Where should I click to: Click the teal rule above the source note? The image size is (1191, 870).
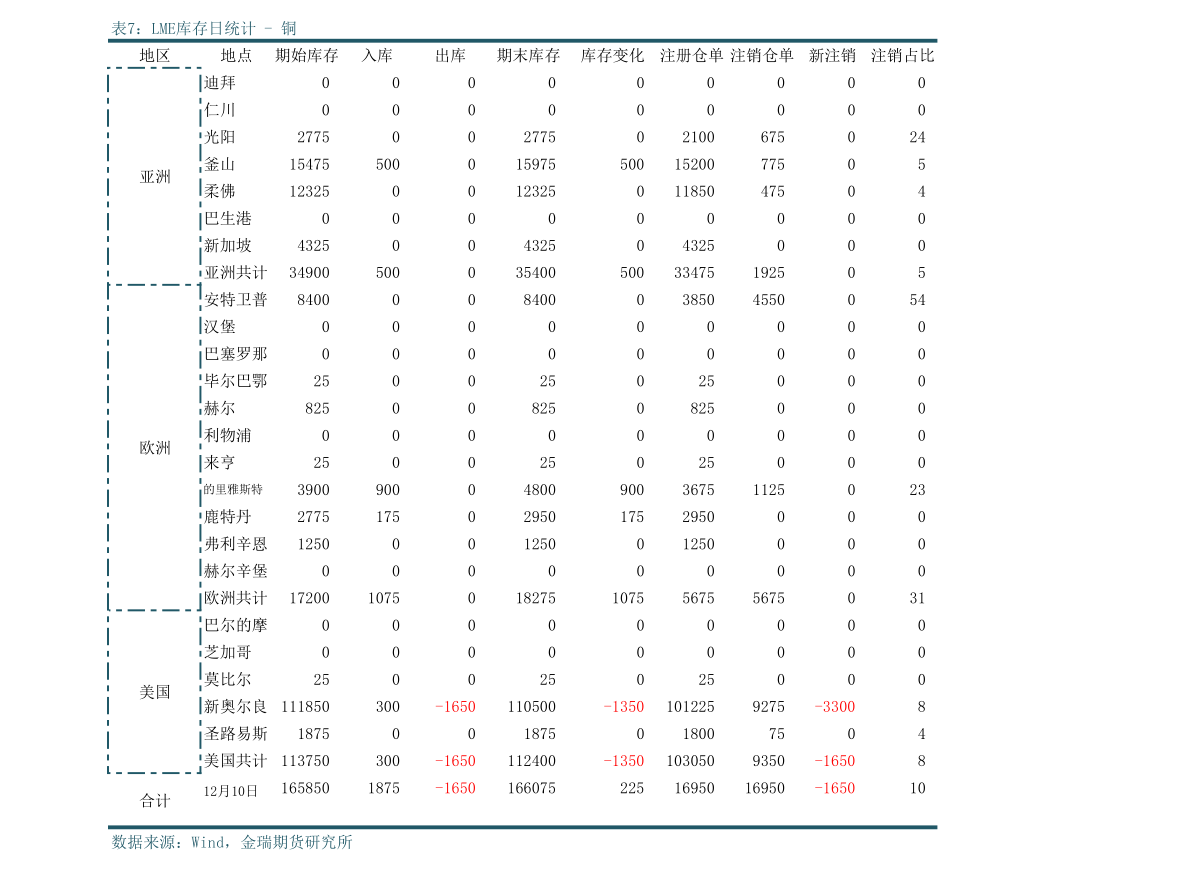click(522, 827)
